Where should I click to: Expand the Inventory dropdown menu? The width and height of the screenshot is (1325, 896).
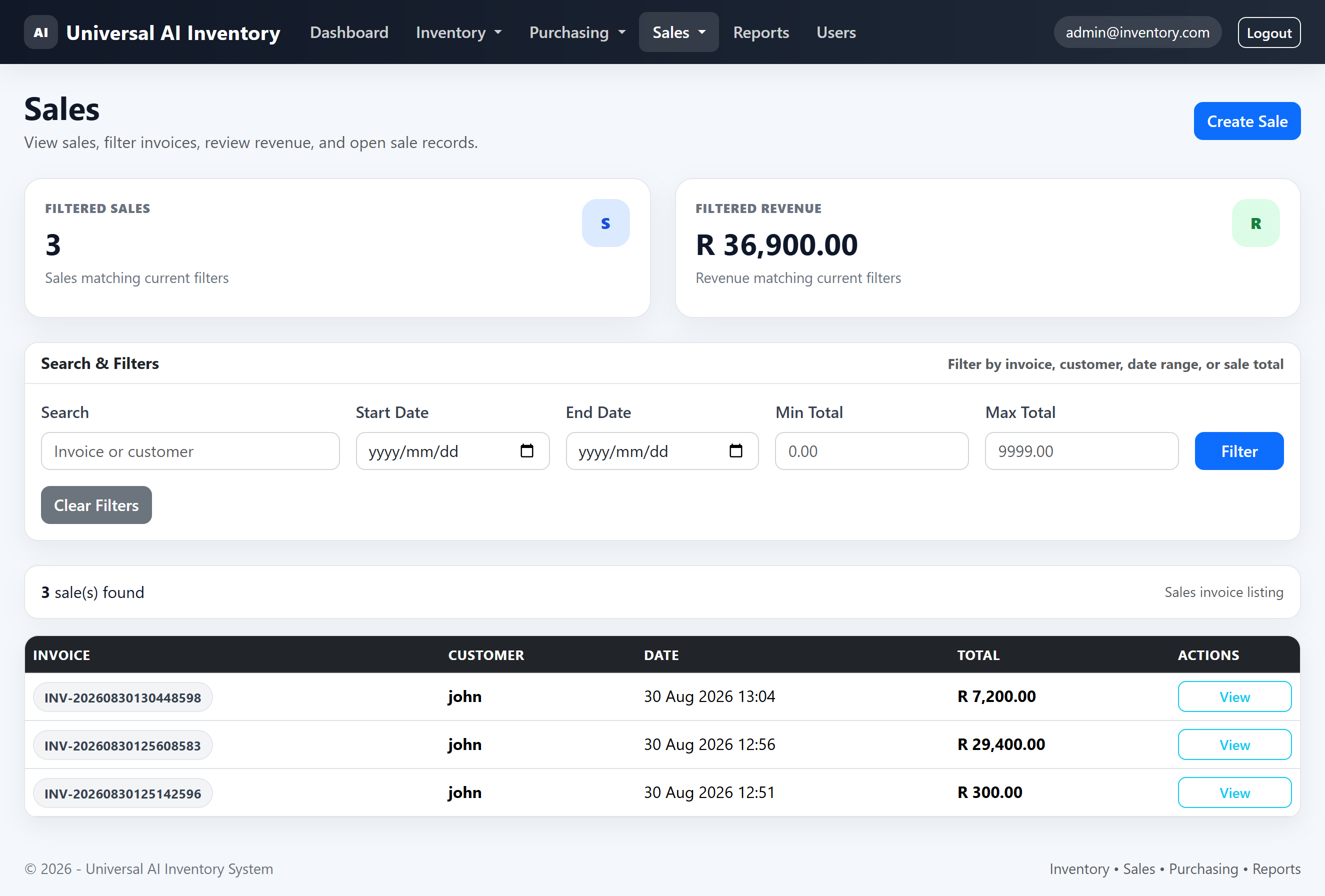pyautogui.click(x=458, y=32)
